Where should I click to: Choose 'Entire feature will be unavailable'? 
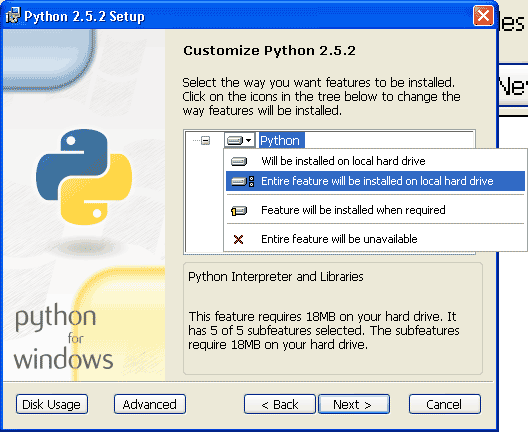click(x=375, y=239)
